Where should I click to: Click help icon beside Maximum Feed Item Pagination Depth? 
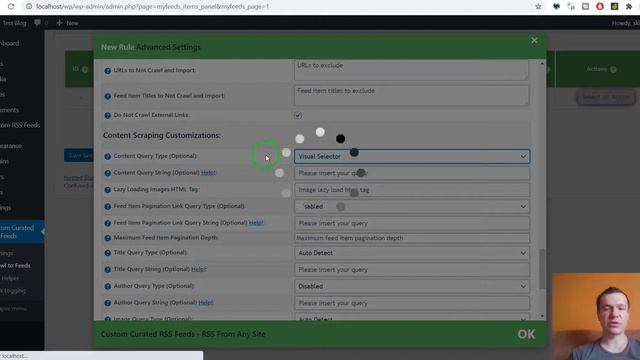(x=108, y=238)
